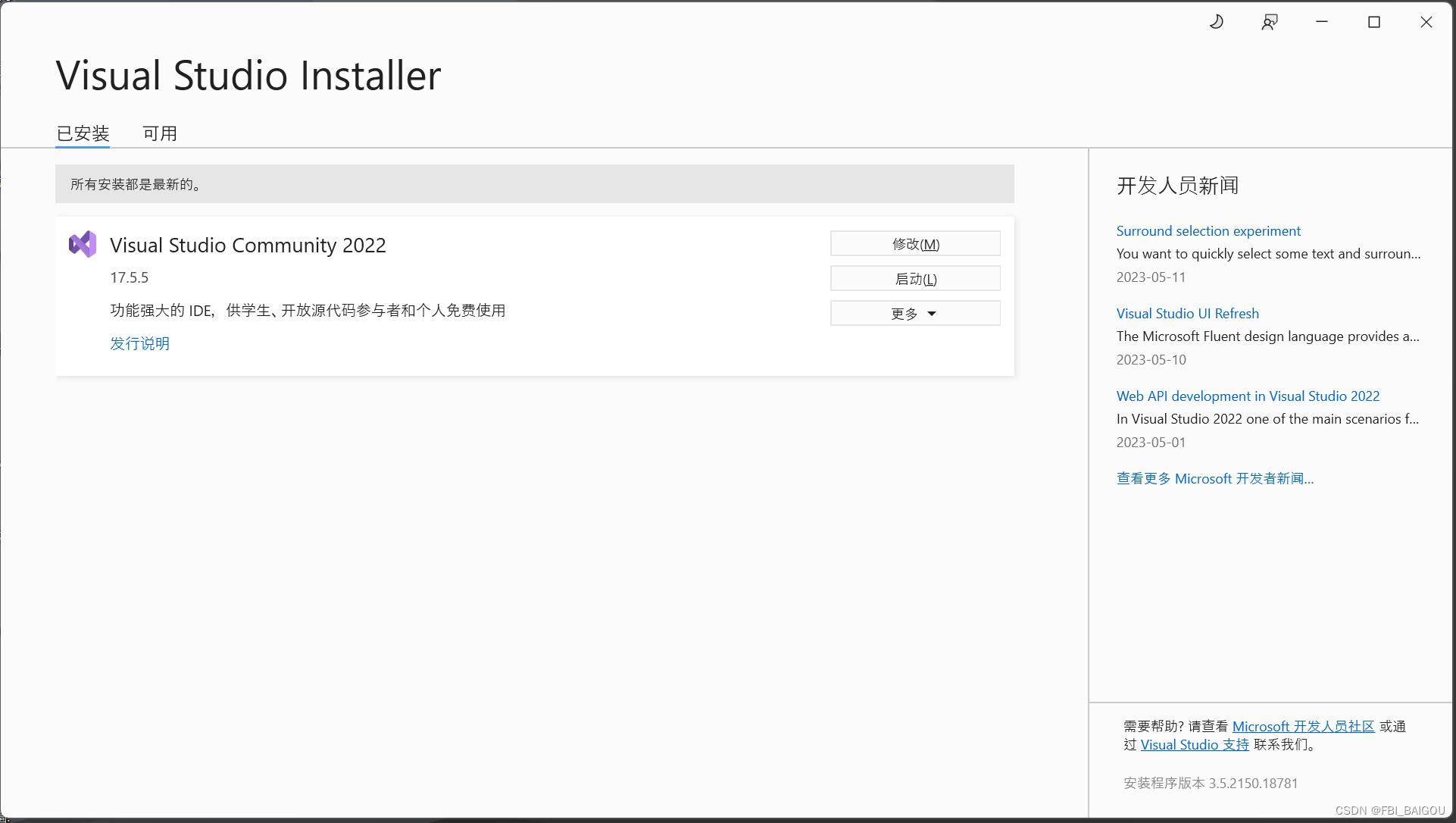Image resolution: width=1456 pixels, height=823 pixels.
Task: Expand the 更多 chevron arrow
Action: coord(933,313)
